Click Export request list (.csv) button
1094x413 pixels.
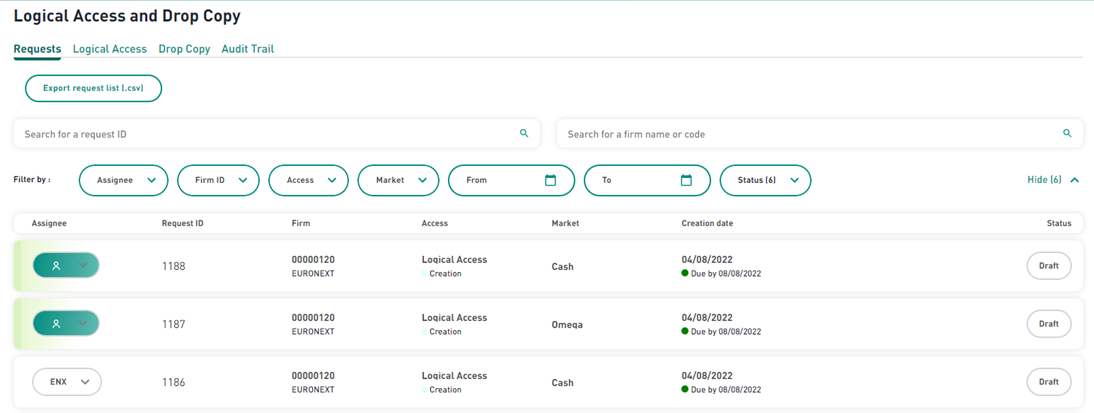point(93,89)
